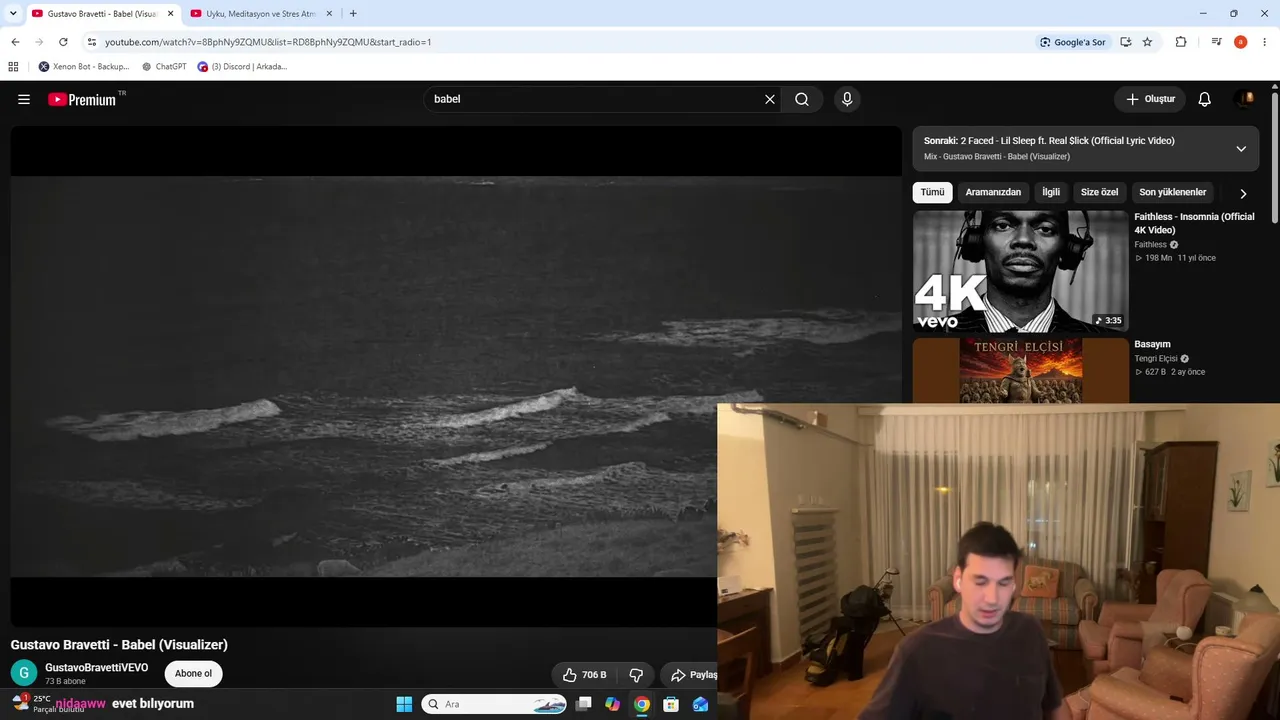Open the Discord | Arkada... bookmark
The width and height of the screenshot is (1280, 720).
point(242,67)
